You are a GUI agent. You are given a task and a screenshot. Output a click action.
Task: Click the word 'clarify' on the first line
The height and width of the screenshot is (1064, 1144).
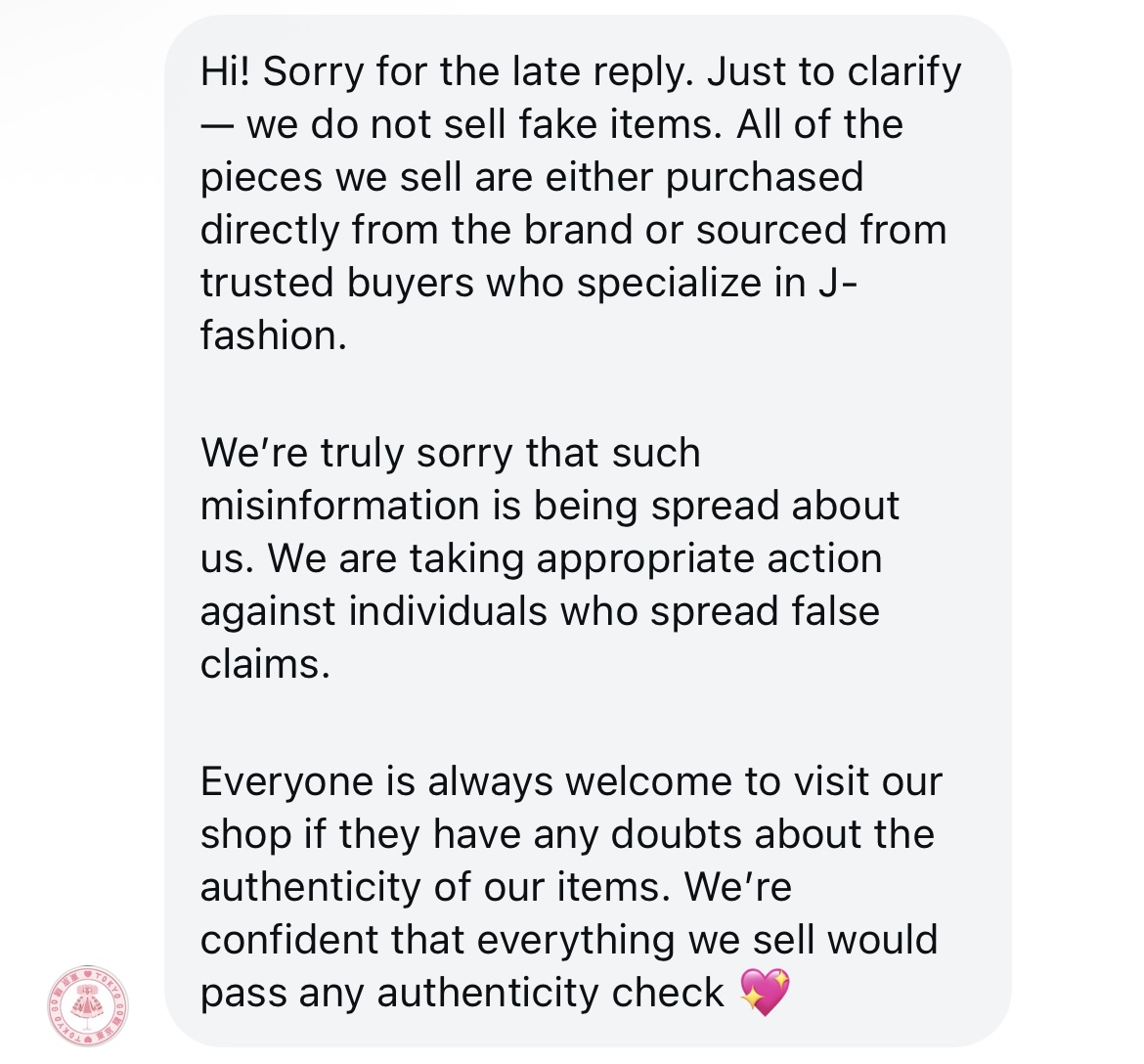click(904, 71)
